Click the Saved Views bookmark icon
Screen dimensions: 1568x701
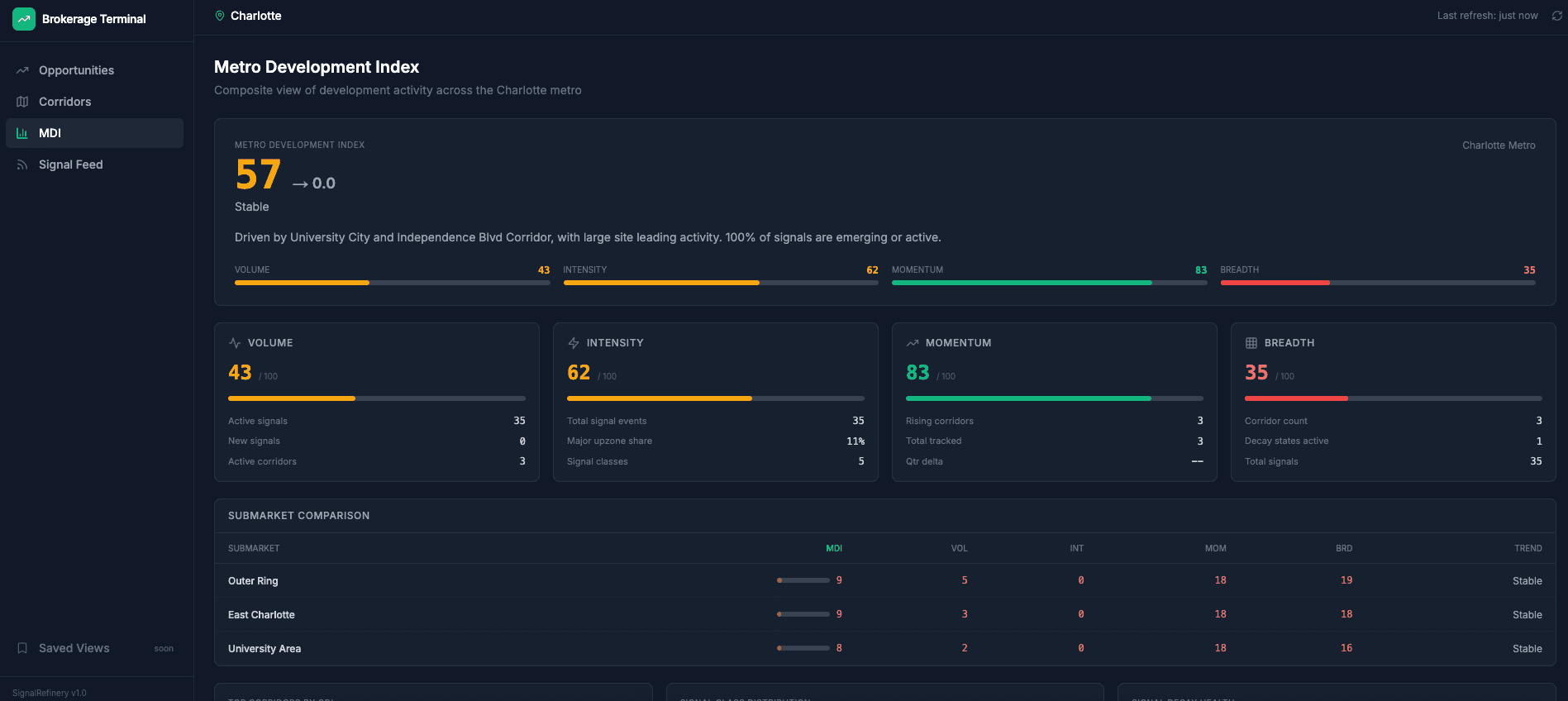(22, 648)
